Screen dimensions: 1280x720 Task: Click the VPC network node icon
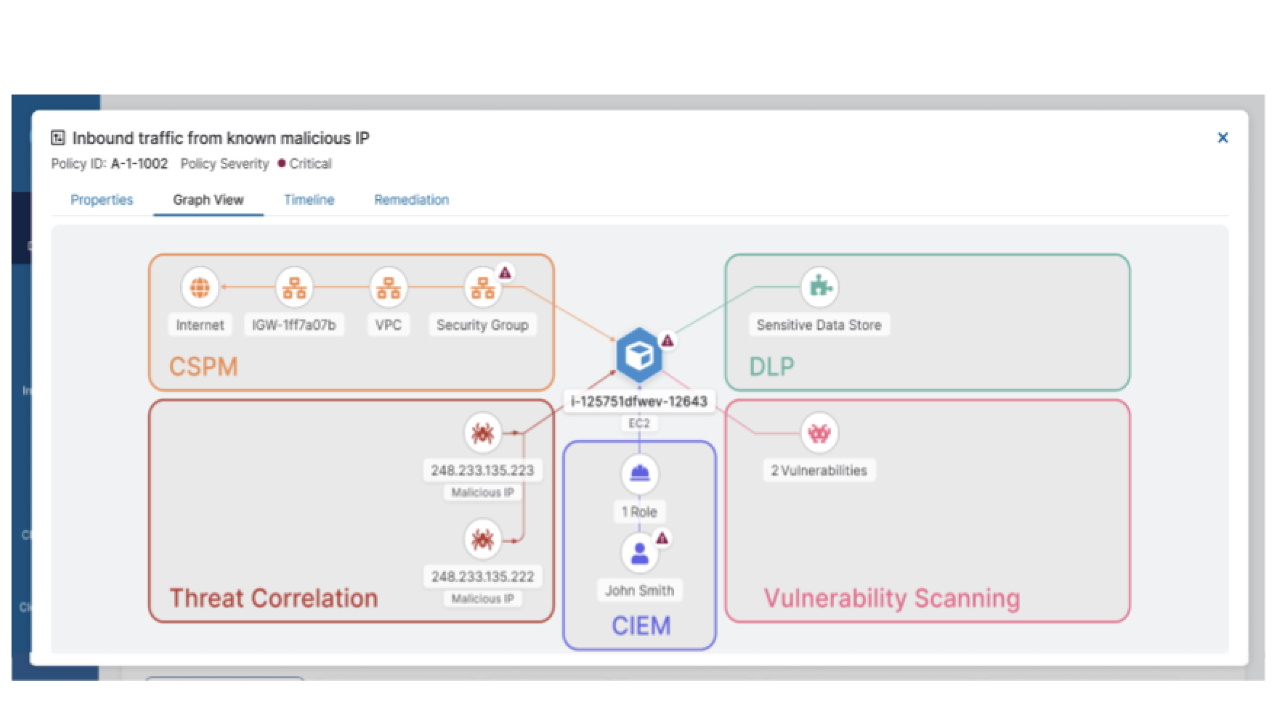pos(388,288)
